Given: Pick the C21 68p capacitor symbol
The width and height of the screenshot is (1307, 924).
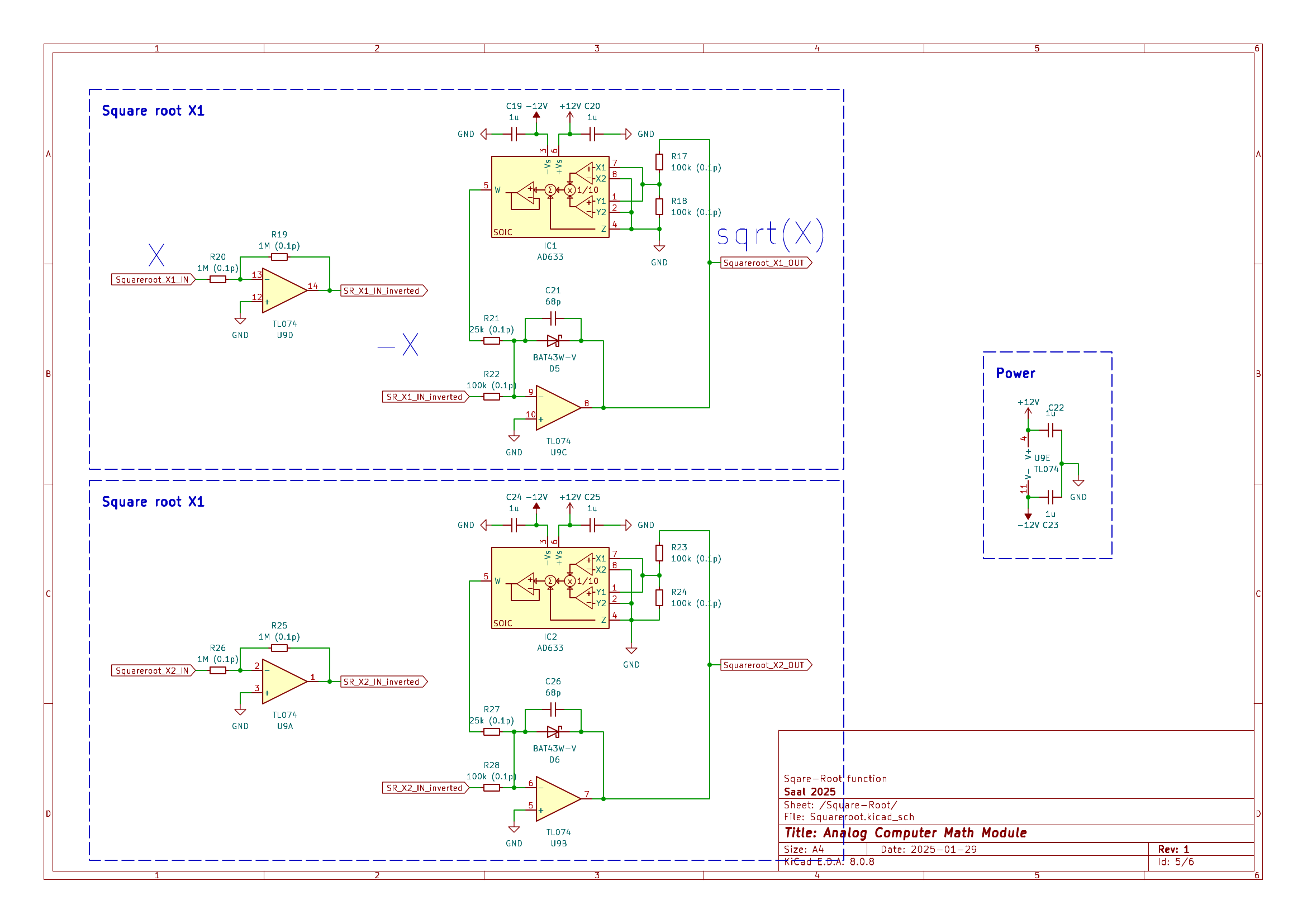Looking at the screenshot, I should click(553, 318).
